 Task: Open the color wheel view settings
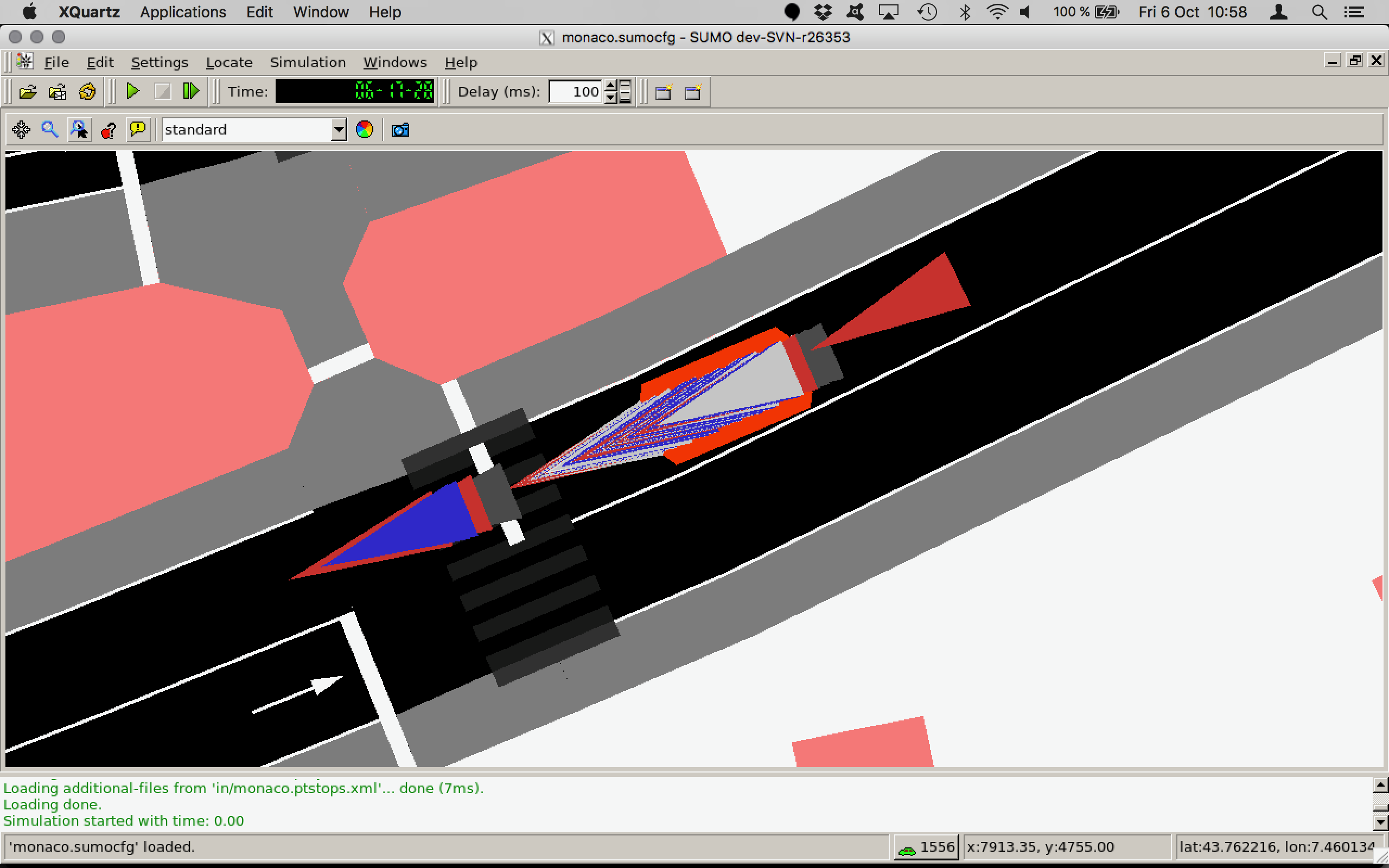(x=365, y=130)
